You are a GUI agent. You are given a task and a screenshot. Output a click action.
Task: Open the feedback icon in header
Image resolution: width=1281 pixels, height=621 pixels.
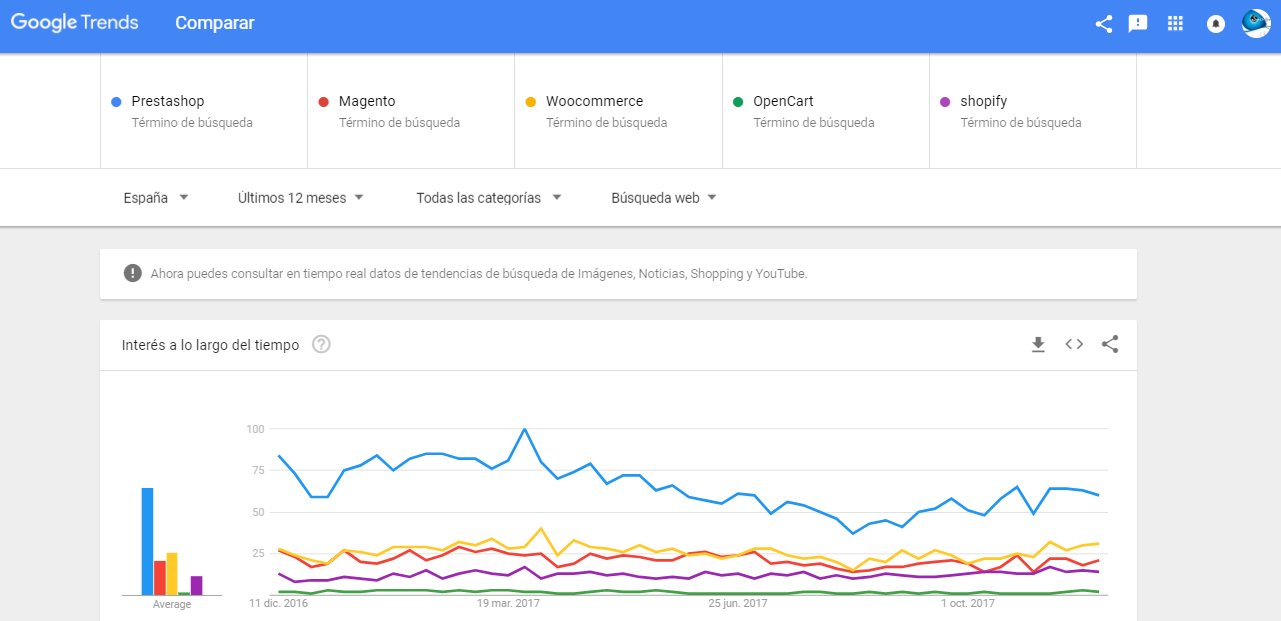(1138, 24)
